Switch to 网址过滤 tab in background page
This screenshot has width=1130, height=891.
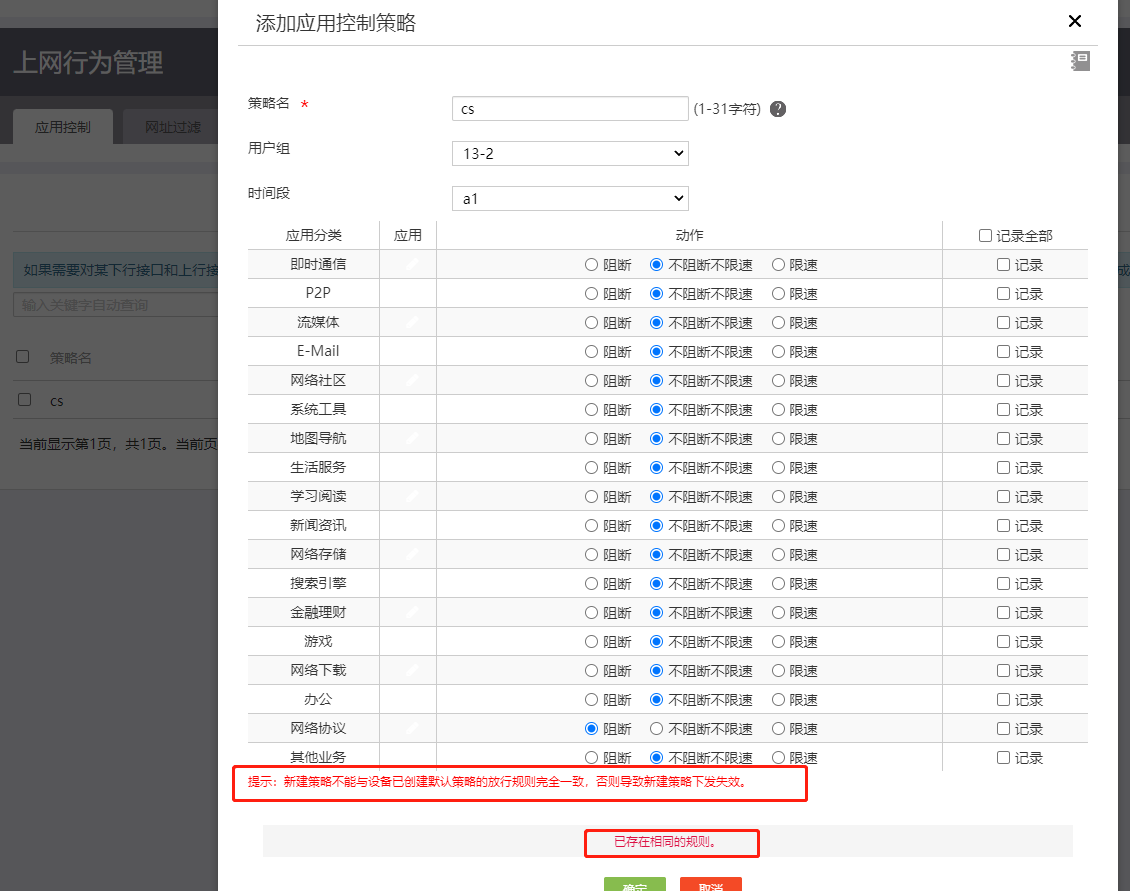tap(172, 127)
